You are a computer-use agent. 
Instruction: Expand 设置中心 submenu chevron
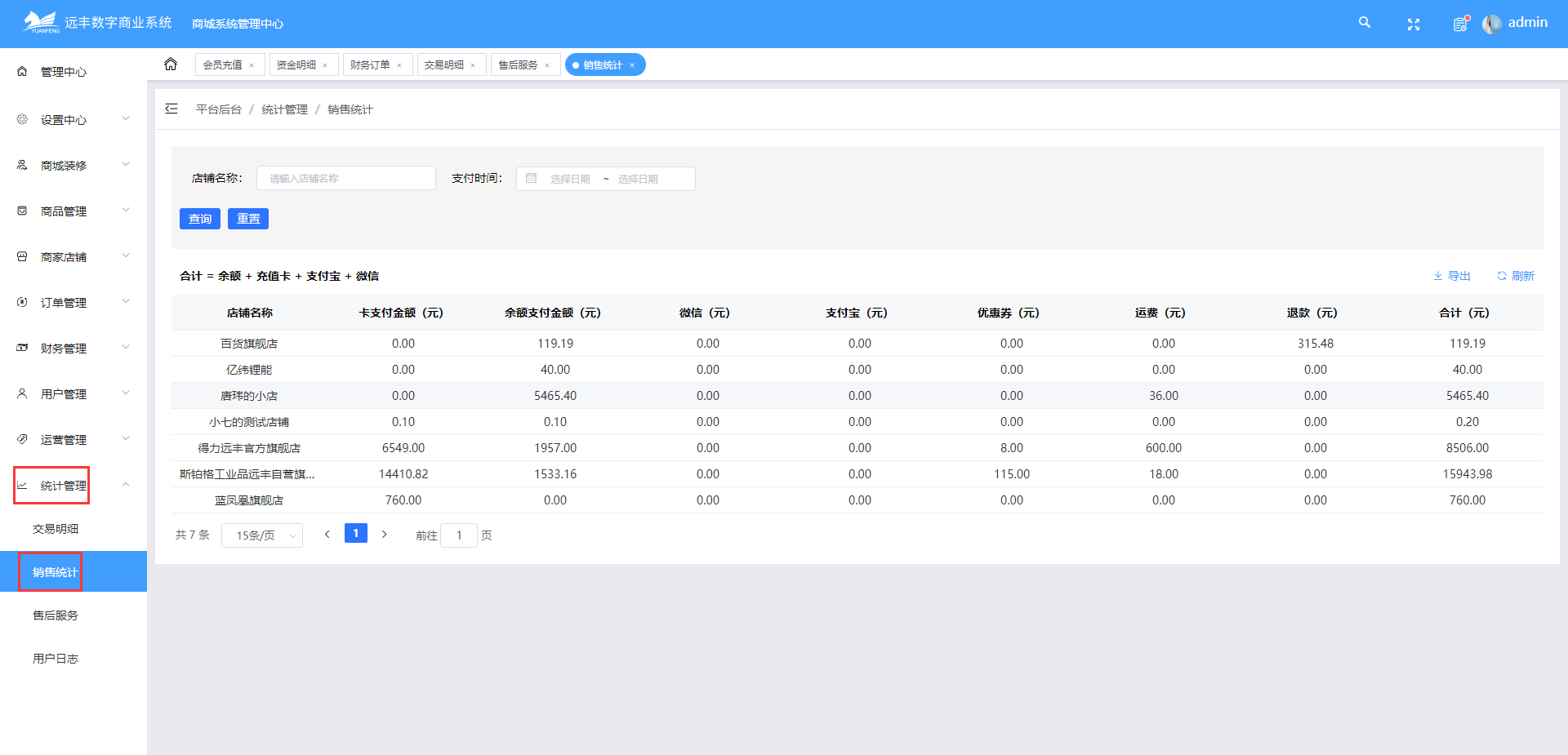[x=126, y=118]
